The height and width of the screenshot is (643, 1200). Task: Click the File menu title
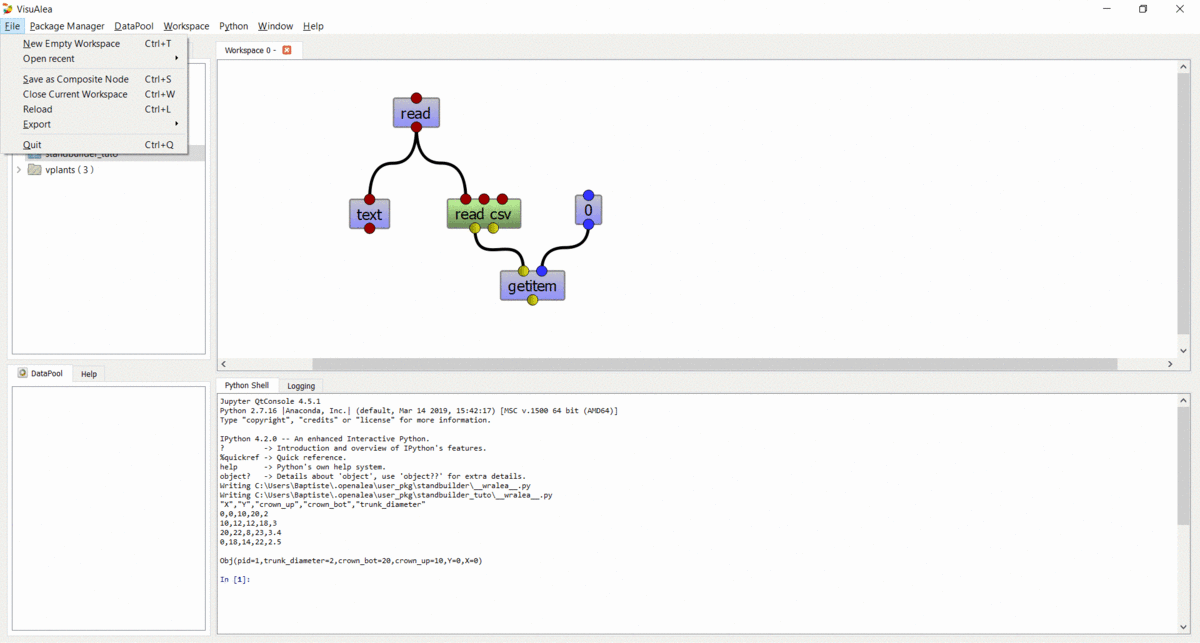12,26
